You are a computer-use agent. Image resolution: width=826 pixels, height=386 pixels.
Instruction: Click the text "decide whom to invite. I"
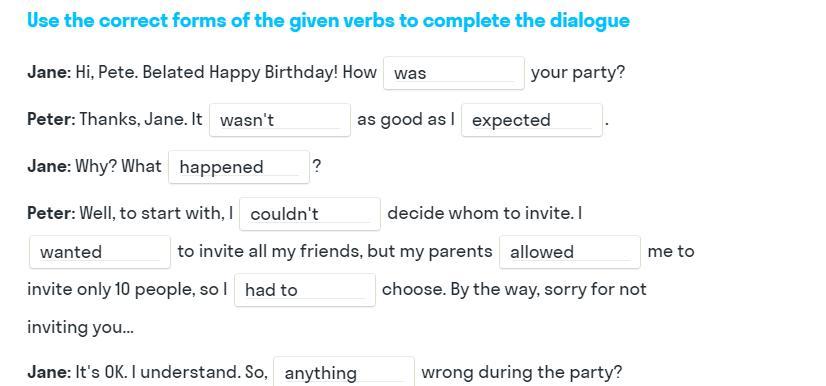[x=484, y=213]
